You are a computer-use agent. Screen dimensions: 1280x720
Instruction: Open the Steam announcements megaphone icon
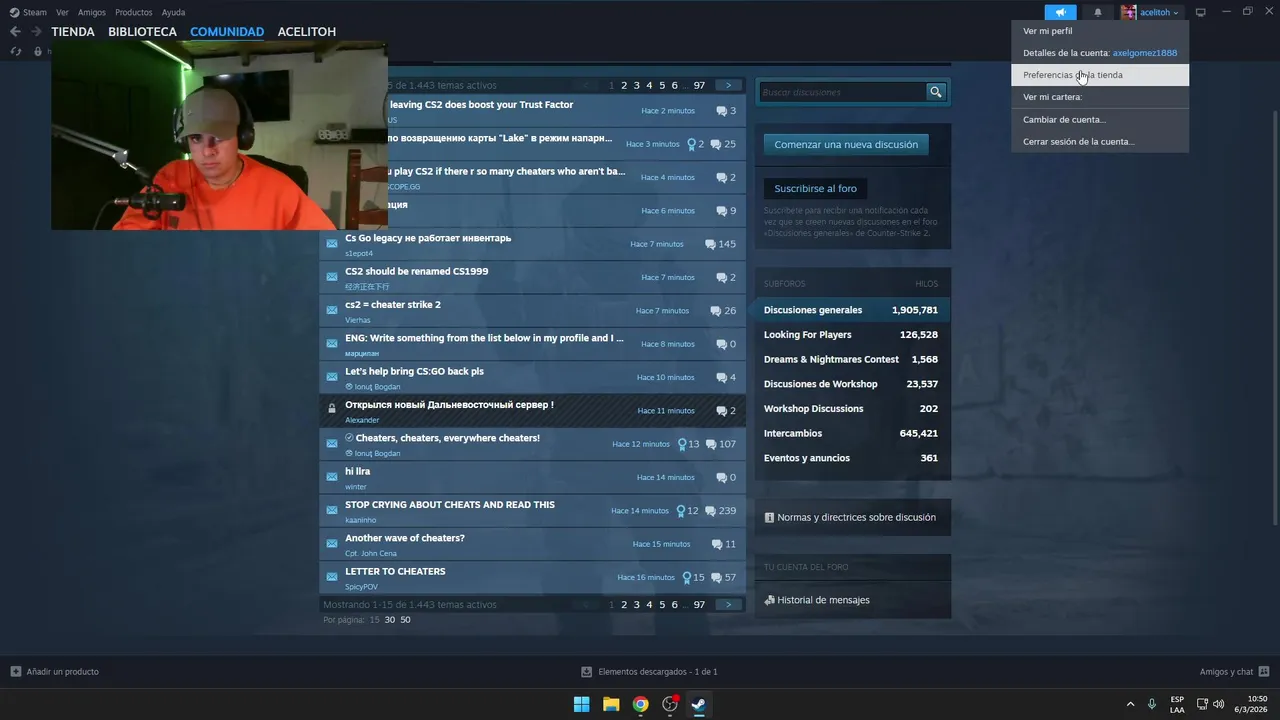click(x=1060, y=12)
